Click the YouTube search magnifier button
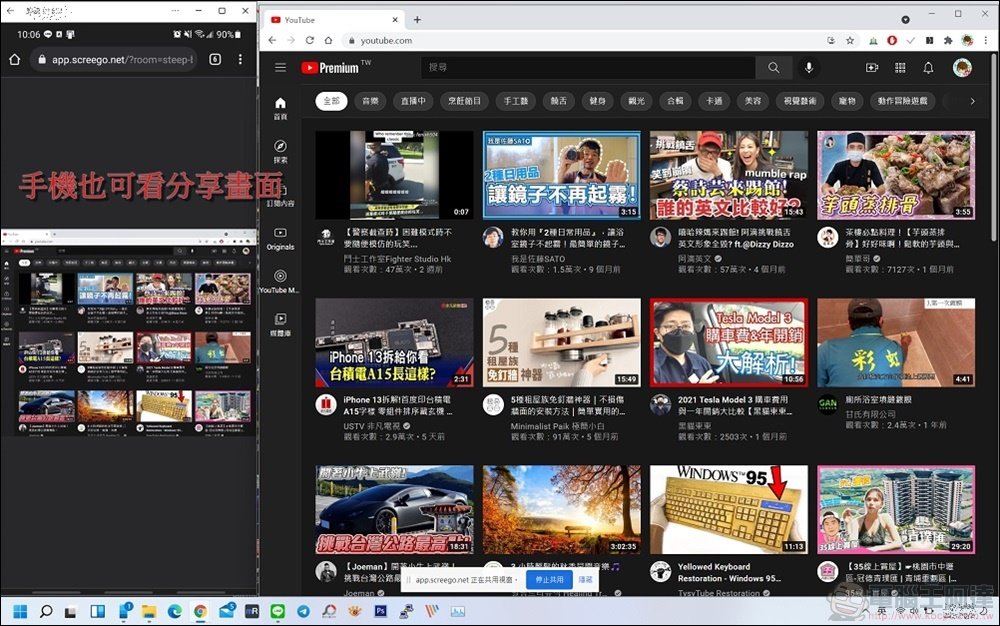Image resolution: width=1000 pixels, height=626 pixels. pos(774,68)
